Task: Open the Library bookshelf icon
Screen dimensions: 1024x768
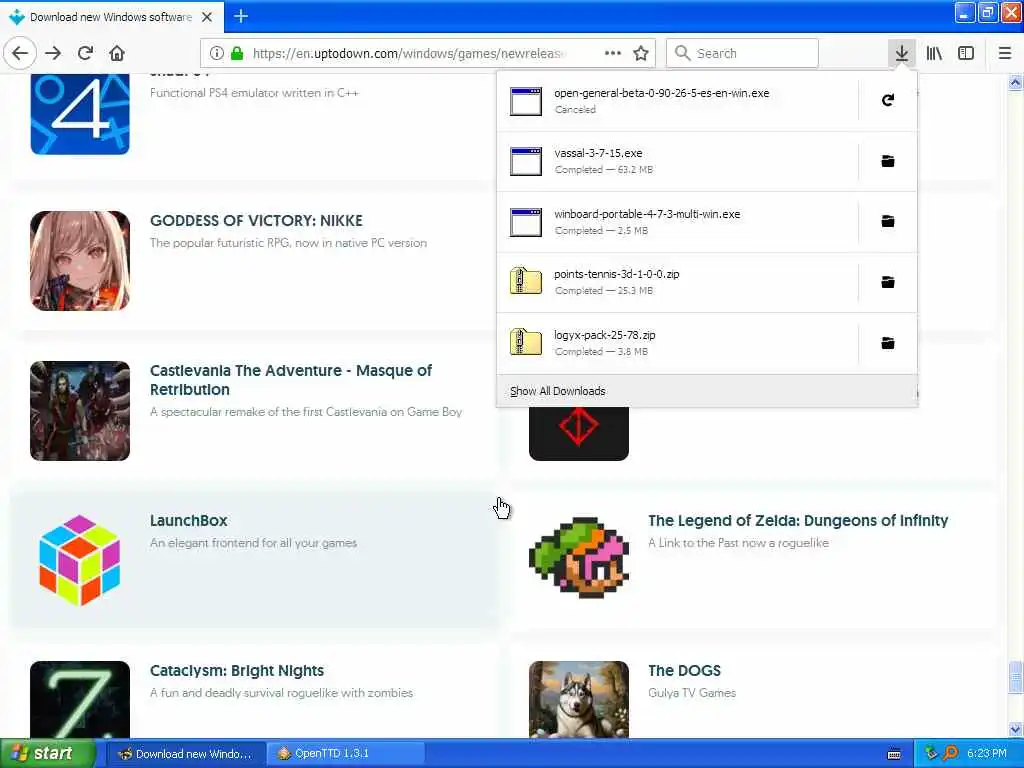Action: pos(934,54)
